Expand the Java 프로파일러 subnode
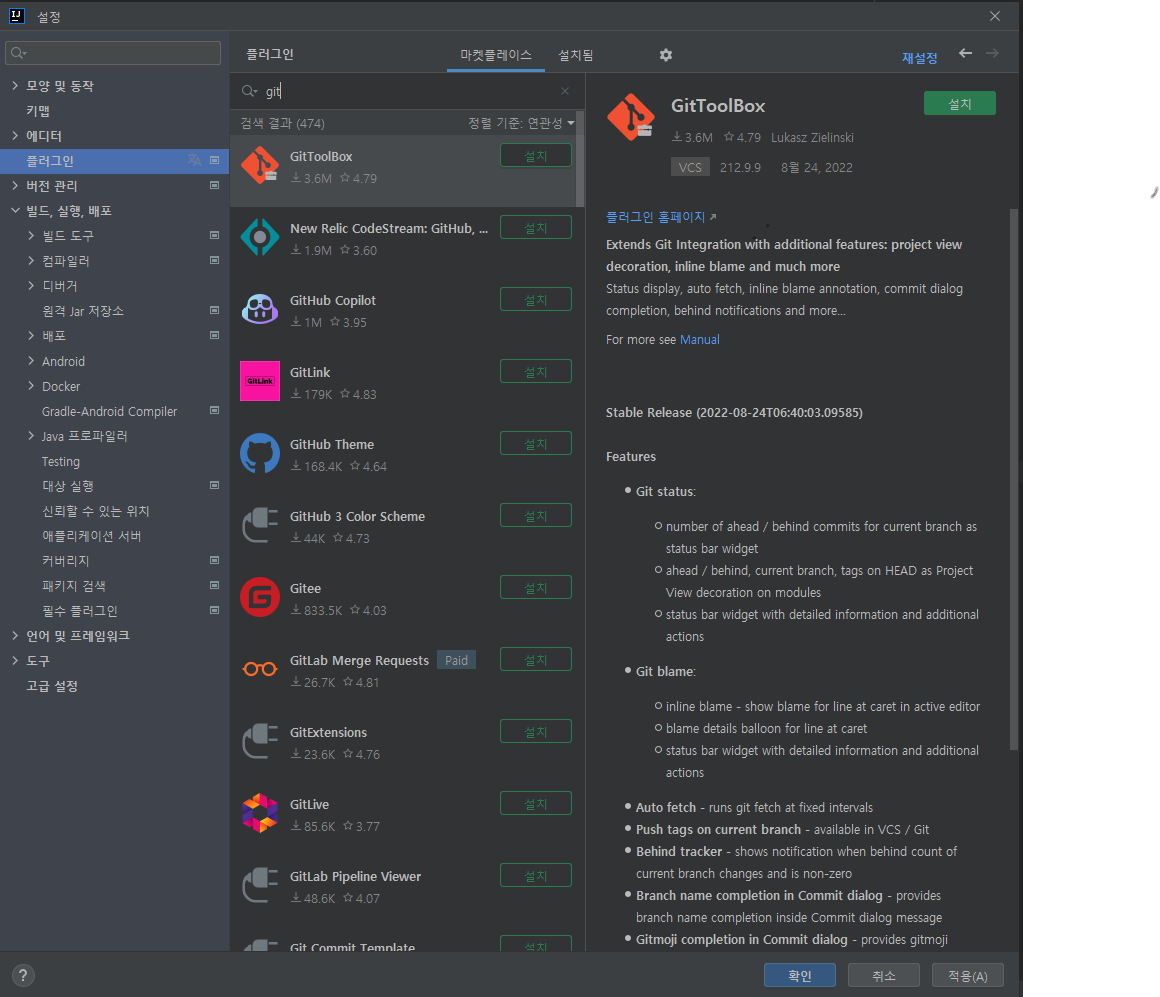The width and height of the screenshot is (1160, 997). [30, 436]
